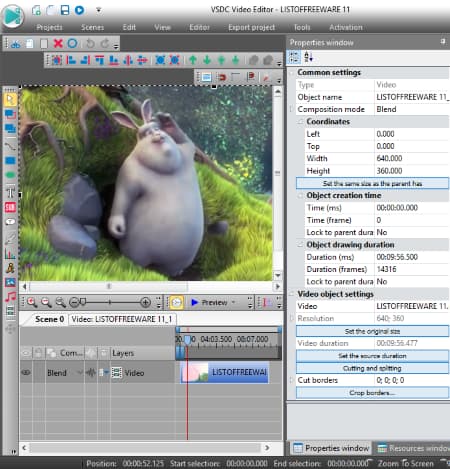Collapse Object drawing duration group
This screenshot has height=469, width=450.
point(301,245)
